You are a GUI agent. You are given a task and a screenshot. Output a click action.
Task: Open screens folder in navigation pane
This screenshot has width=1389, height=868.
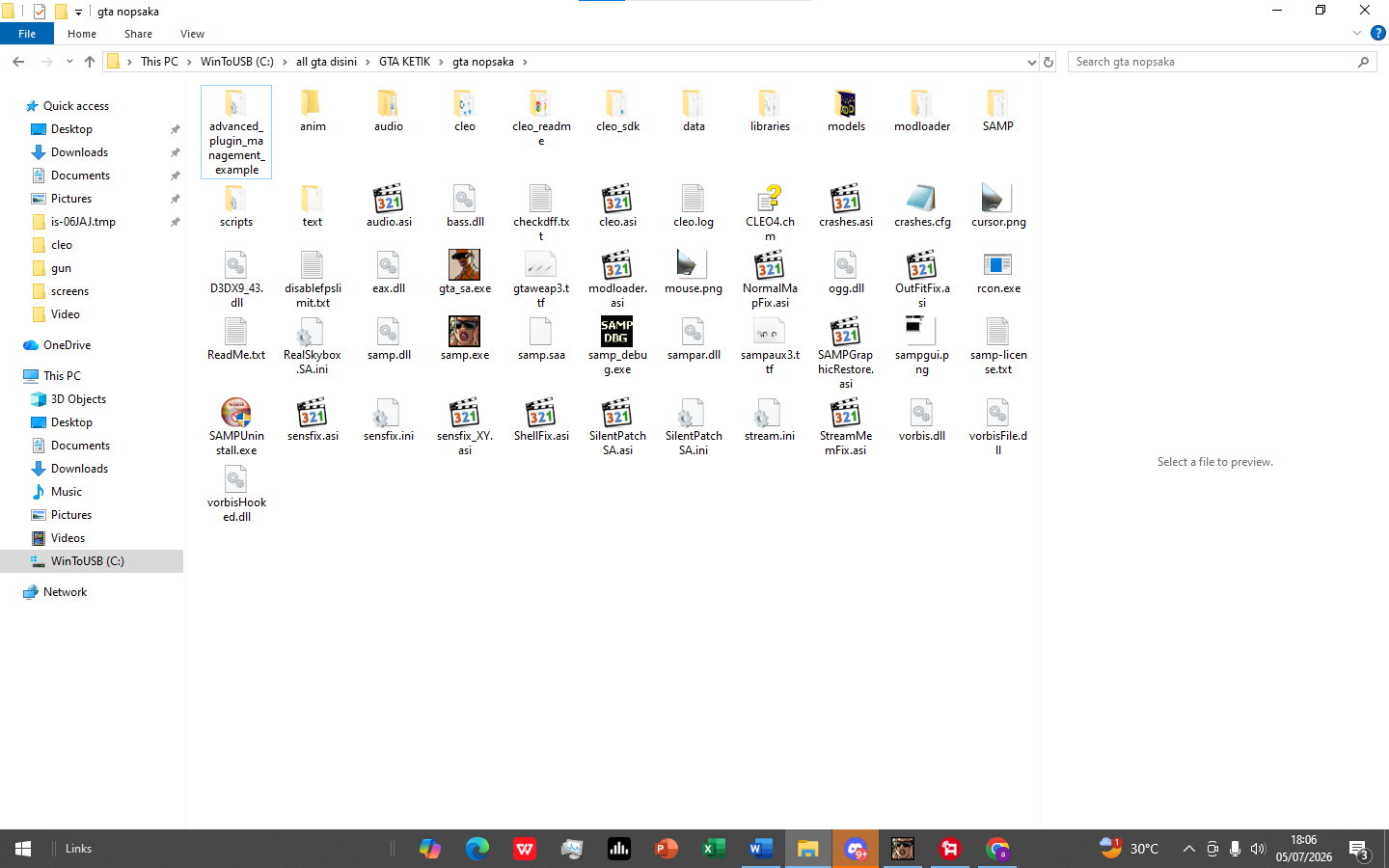tap(69, 291)
